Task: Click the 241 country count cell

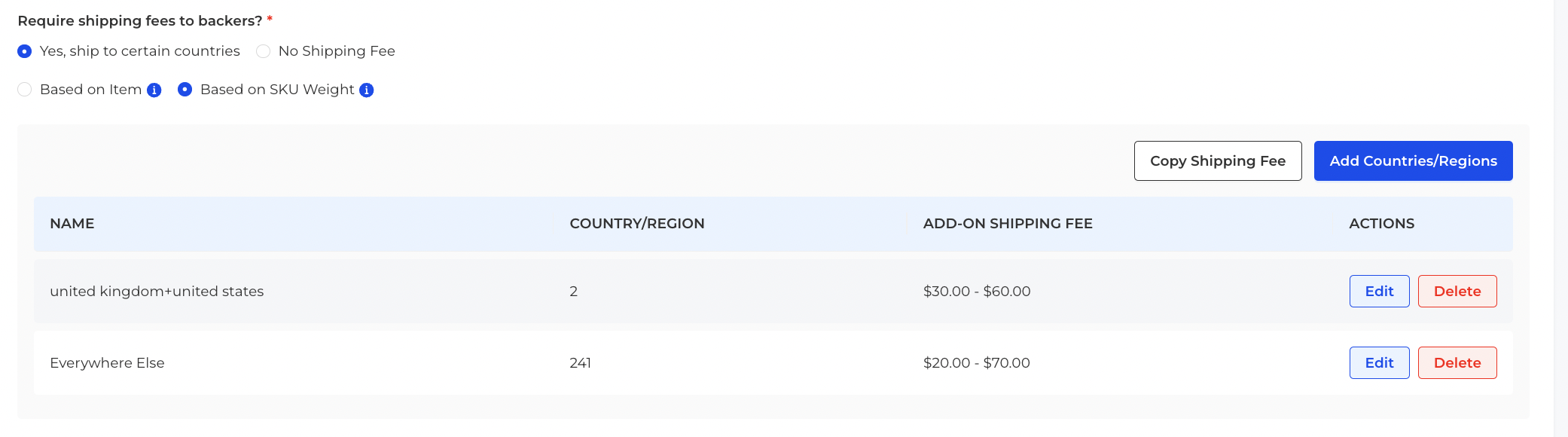Action: [580, 363]
